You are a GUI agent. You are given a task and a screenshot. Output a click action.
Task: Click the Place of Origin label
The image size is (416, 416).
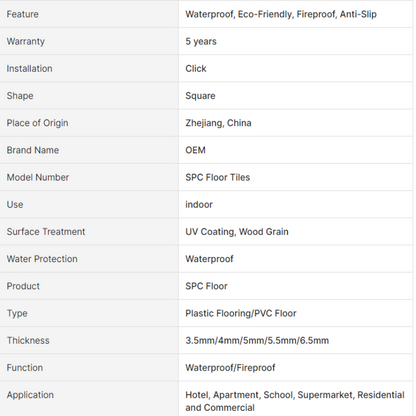pyautogui.click(x=37, y=123)
